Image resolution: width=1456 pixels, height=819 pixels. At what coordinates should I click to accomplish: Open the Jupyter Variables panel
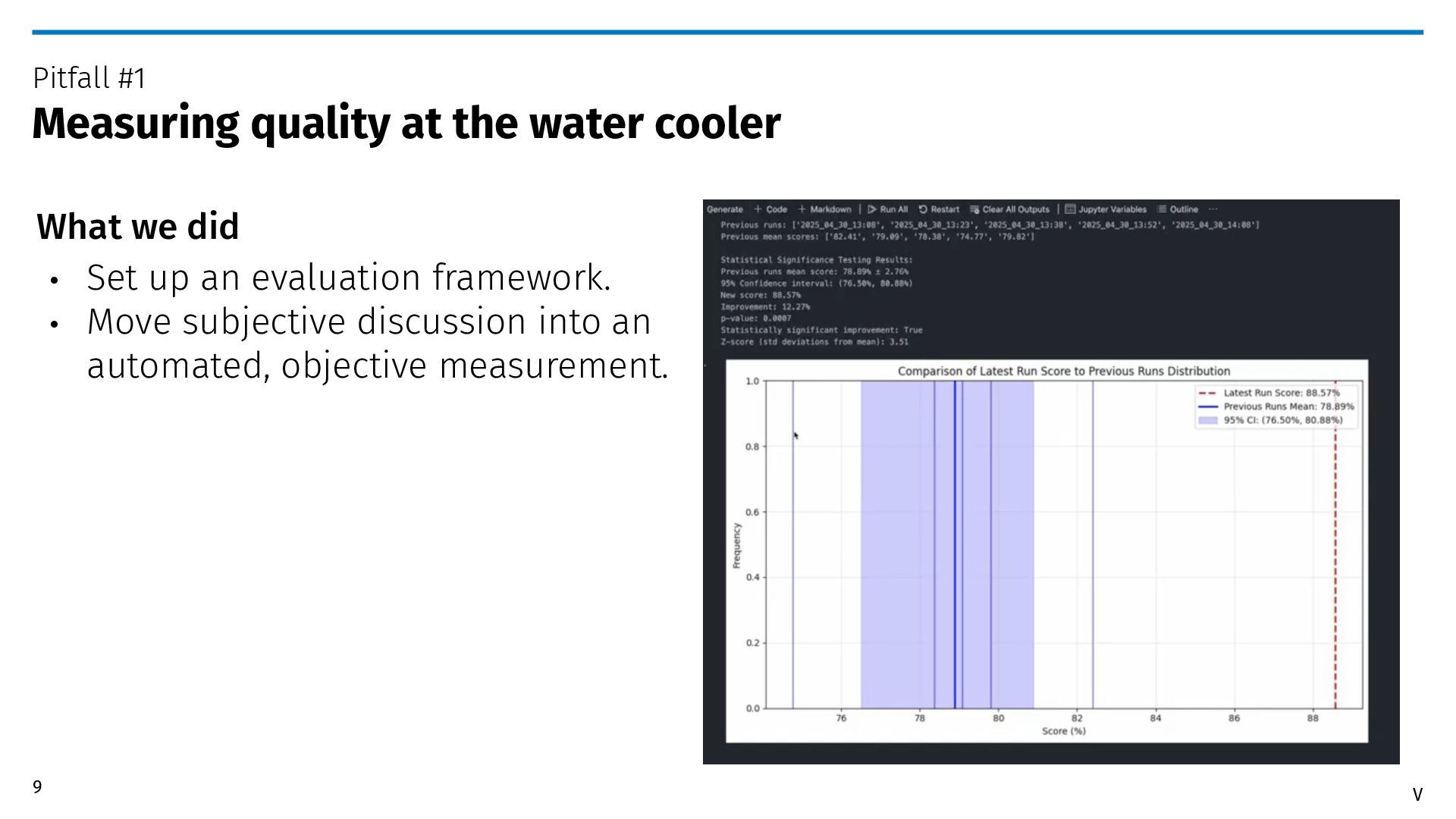click(1106, 209)
